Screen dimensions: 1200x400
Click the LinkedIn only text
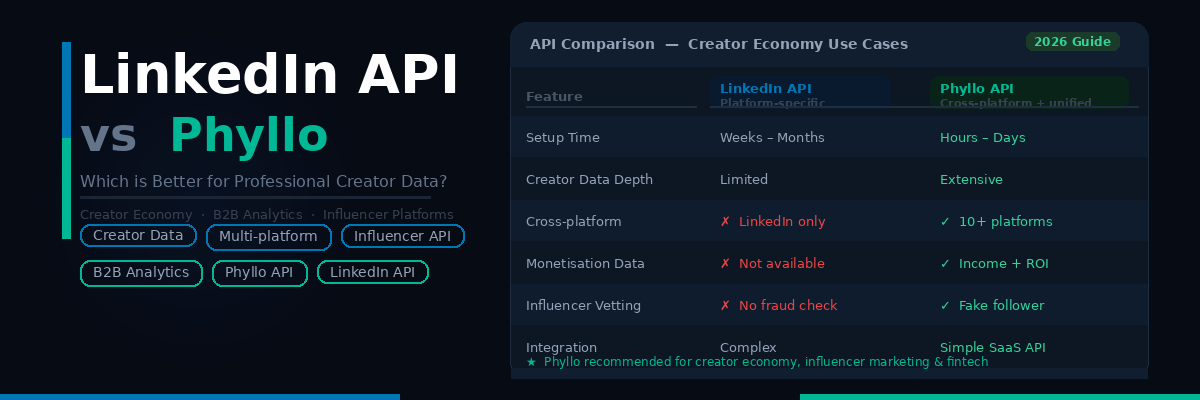pyautogui.click(x=782, y=221)
